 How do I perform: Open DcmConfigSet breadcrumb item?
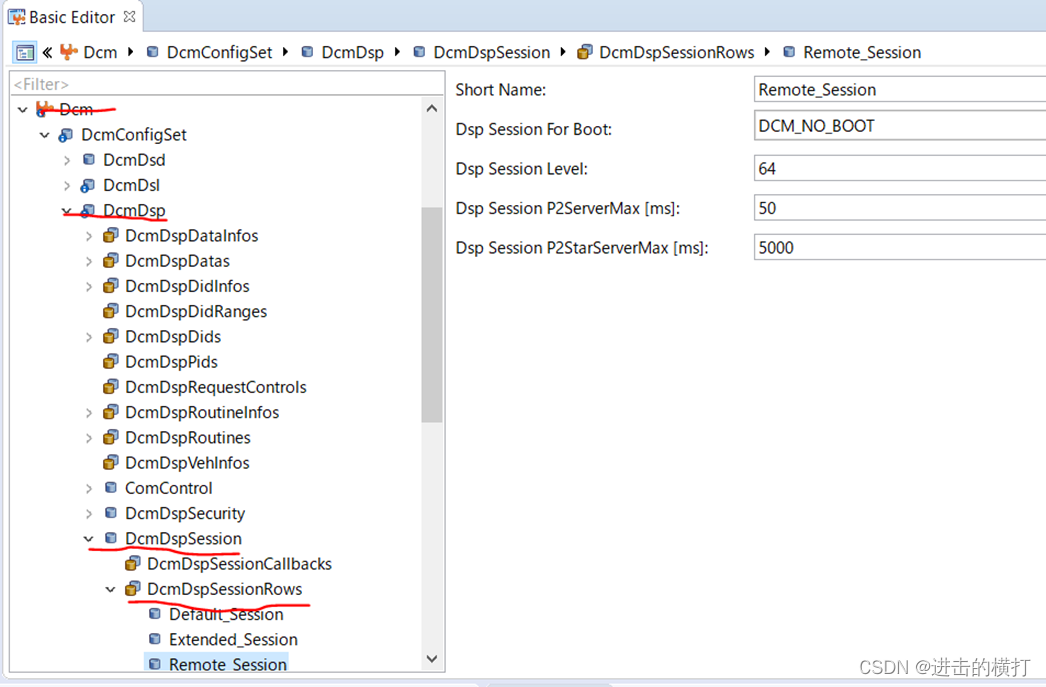[x=219, y=52]
